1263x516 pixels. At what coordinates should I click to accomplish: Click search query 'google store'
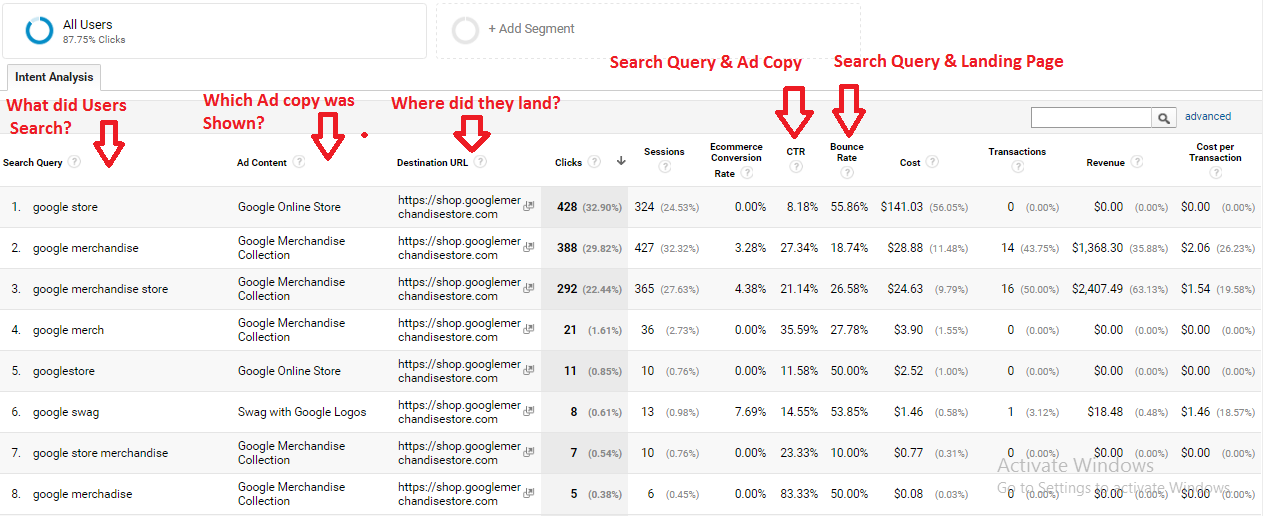point(65,207)
